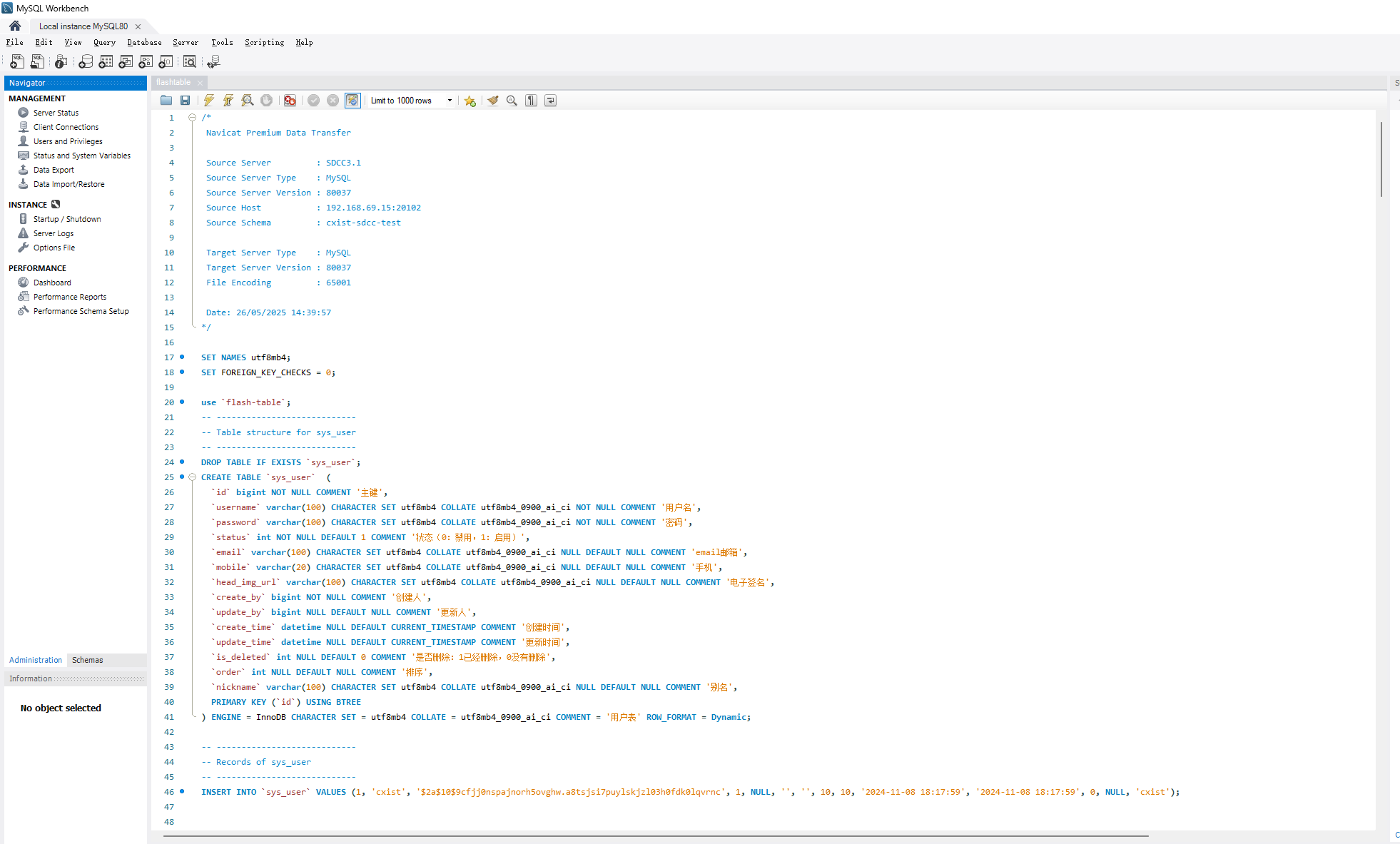Switch to the Schemas tab

87,660
